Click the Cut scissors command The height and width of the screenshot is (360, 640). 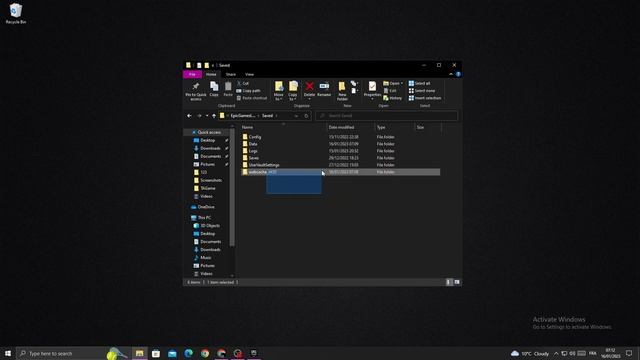pyautogui.click(x=243, y=83)
